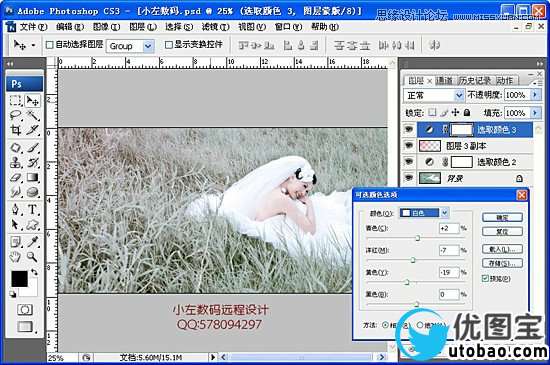The image size is (550, 365).
Task: Select the Clone Stamp tool
Action: [16, 162]
